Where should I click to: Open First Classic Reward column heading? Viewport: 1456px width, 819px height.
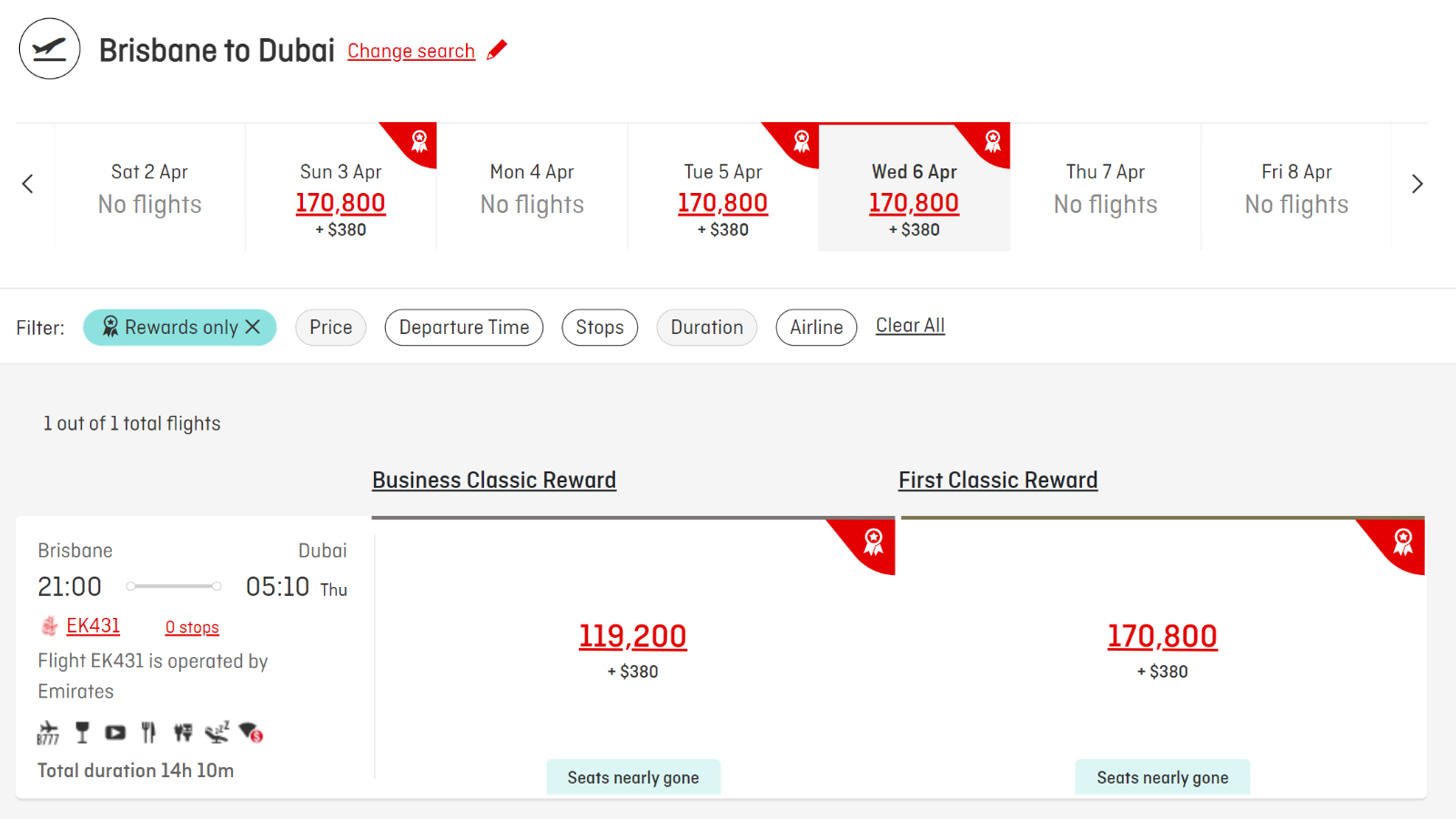click(x=998, y=480)
